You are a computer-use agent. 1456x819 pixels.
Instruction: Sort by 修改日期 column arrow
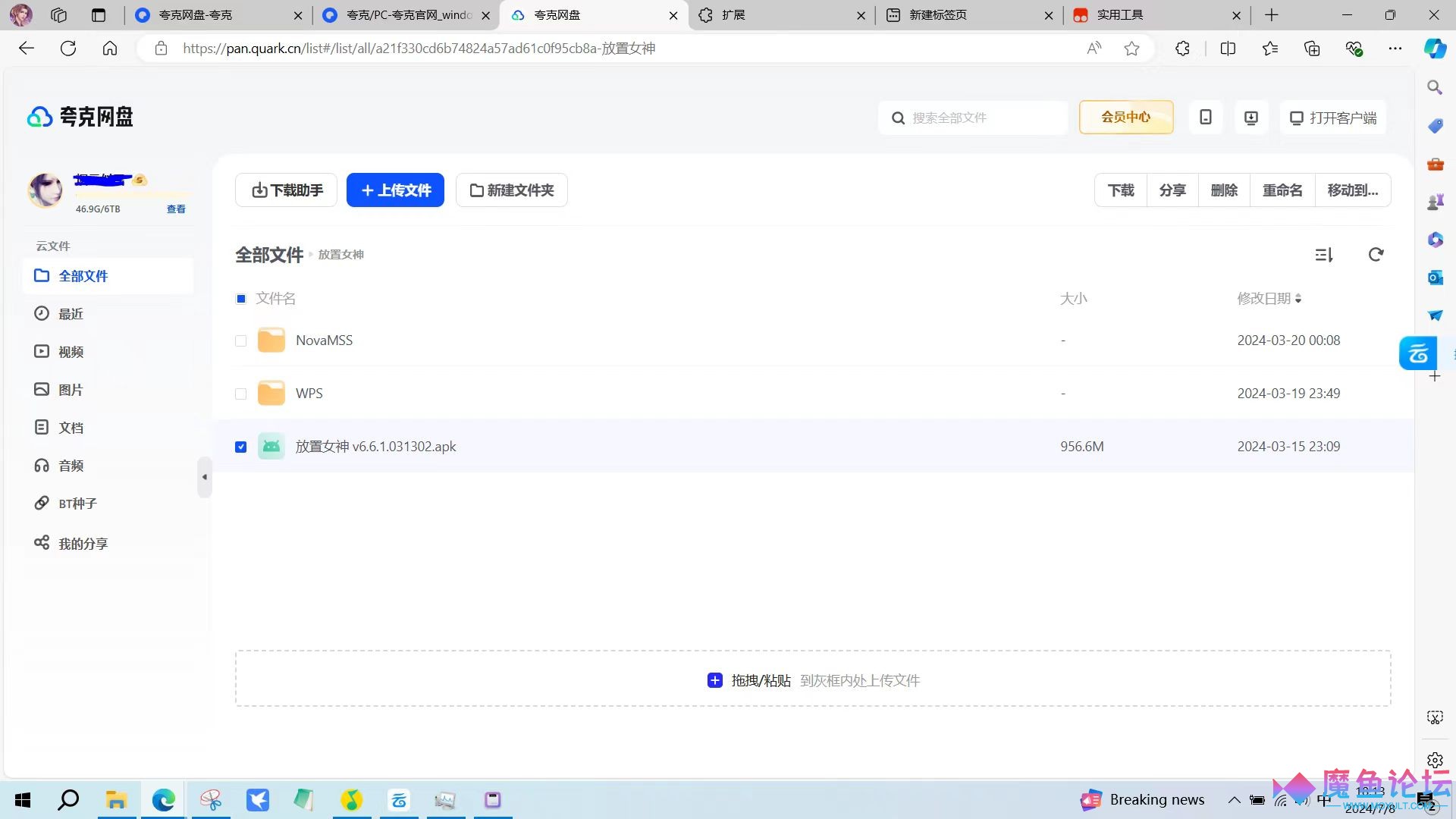[x=1298, y=299]
